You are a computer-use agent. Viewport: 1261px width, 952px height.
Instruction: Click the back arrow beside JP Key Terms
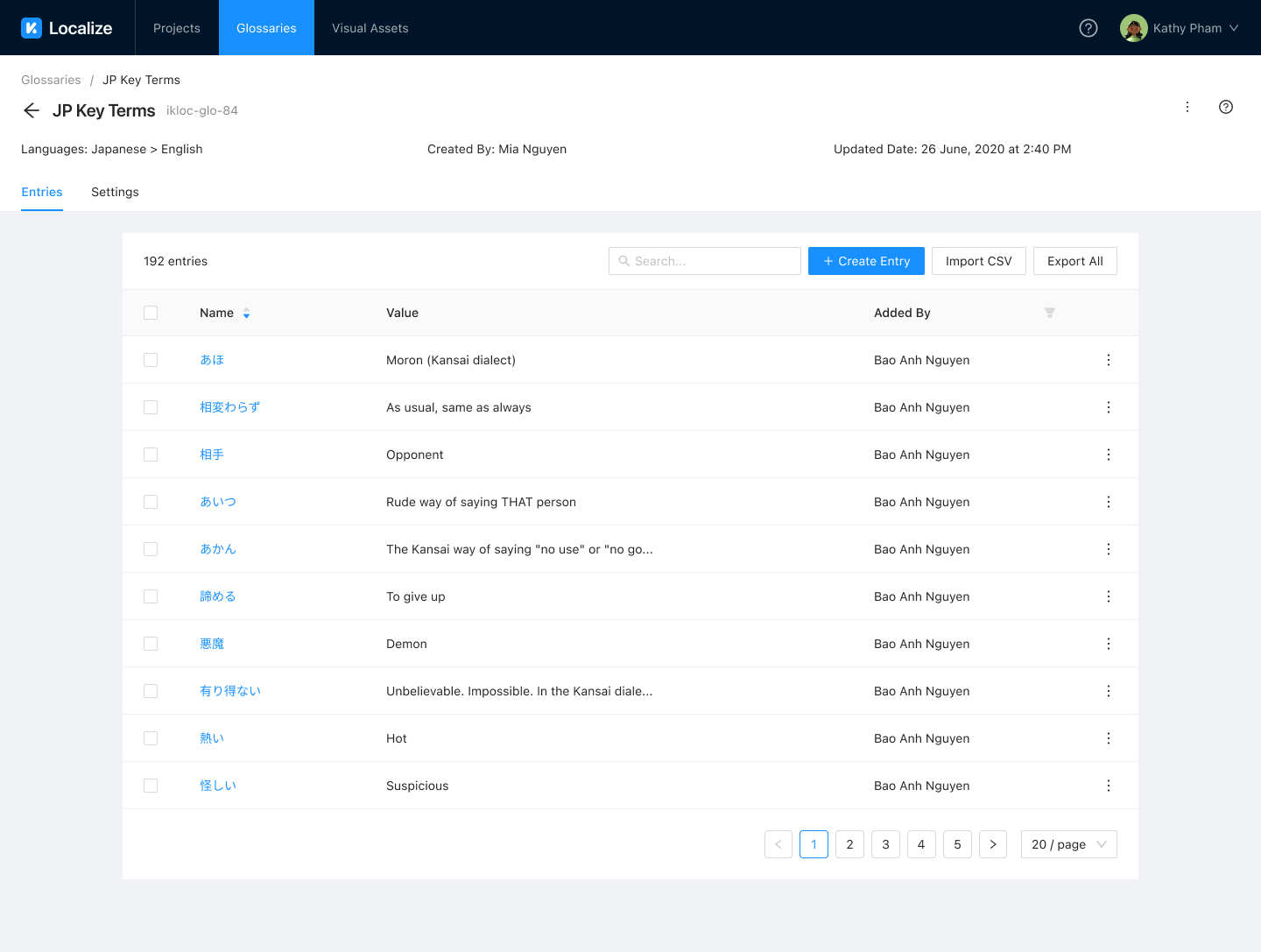click(x=32, y=110)
